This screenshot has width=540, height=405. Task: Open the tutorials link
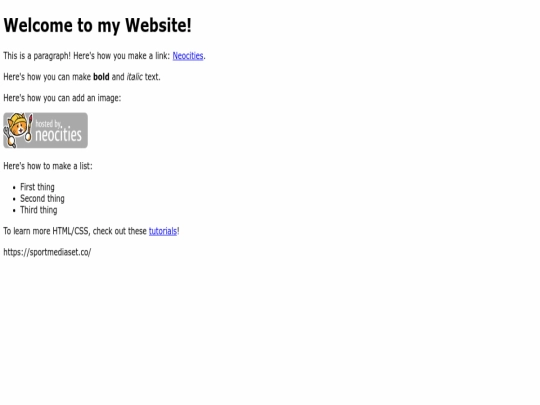point(163,231)
